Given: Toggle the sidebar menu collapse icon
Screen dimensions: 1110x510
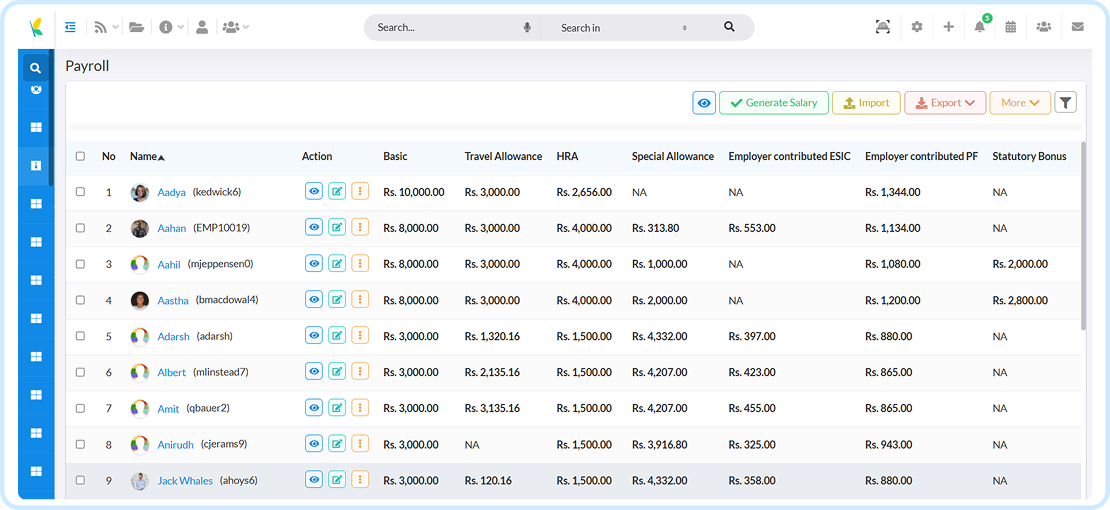Looking at the screenshot, I should point(69,27).
